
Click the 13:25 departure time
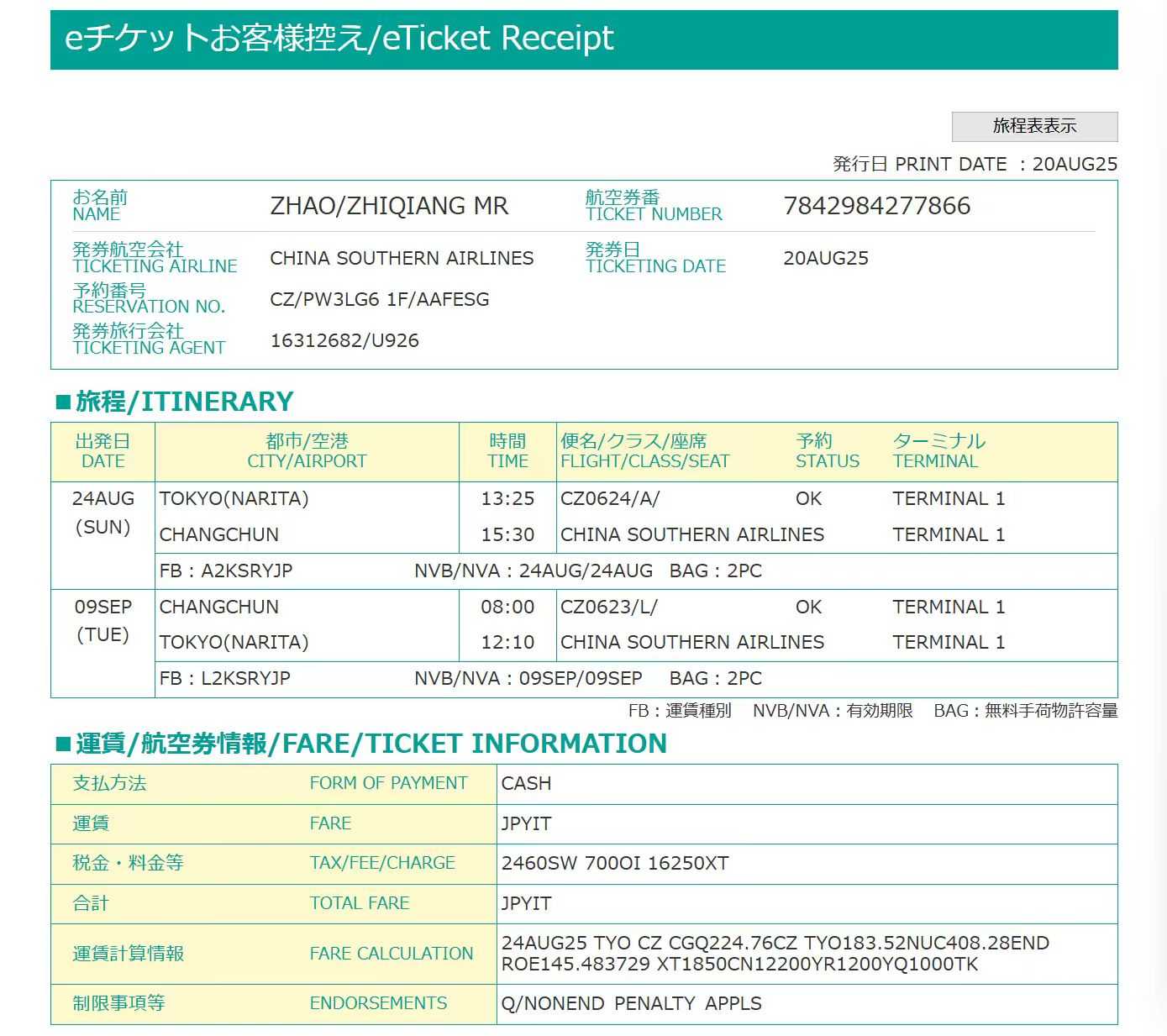[507, 498]
